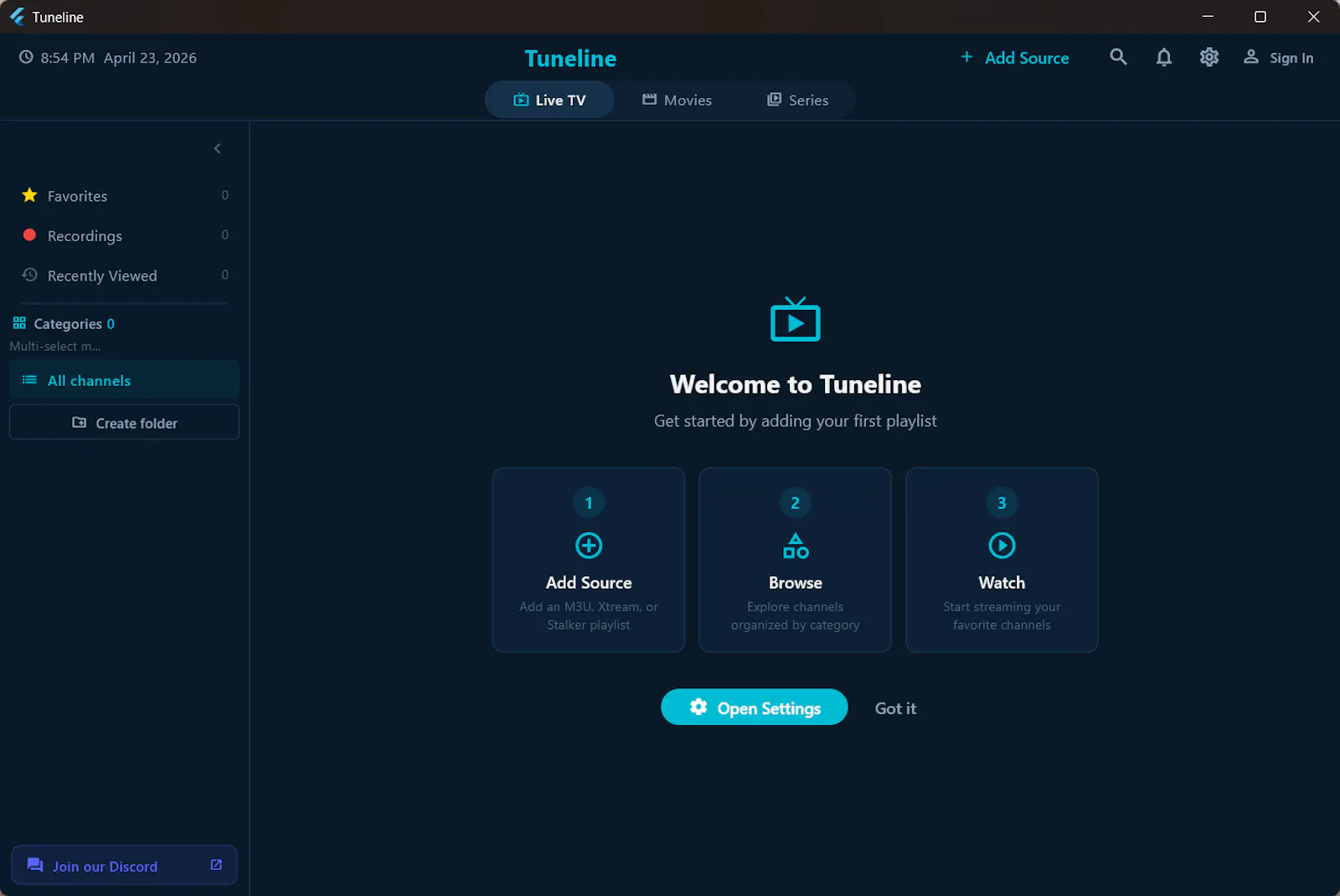
Task: Click 'Start streaming your favorite channels' text
Action: tap(1002, 615)
